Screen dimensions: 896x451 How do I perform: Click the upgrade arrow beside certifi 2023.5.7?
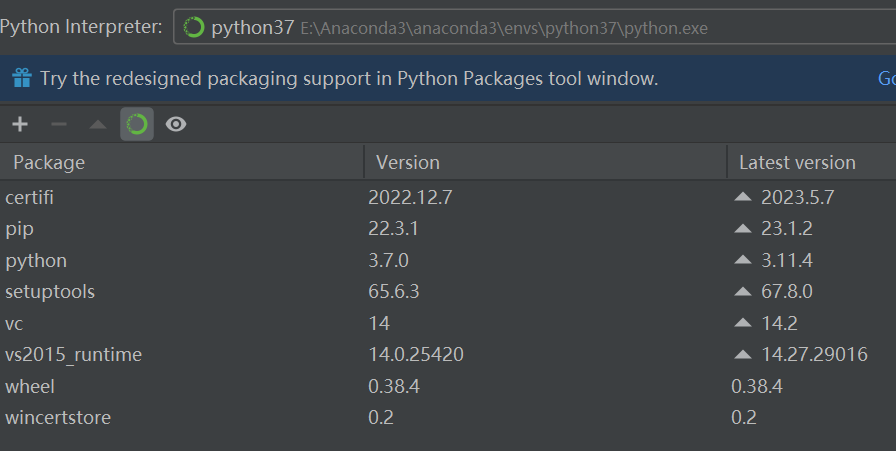tap(742, 197)
